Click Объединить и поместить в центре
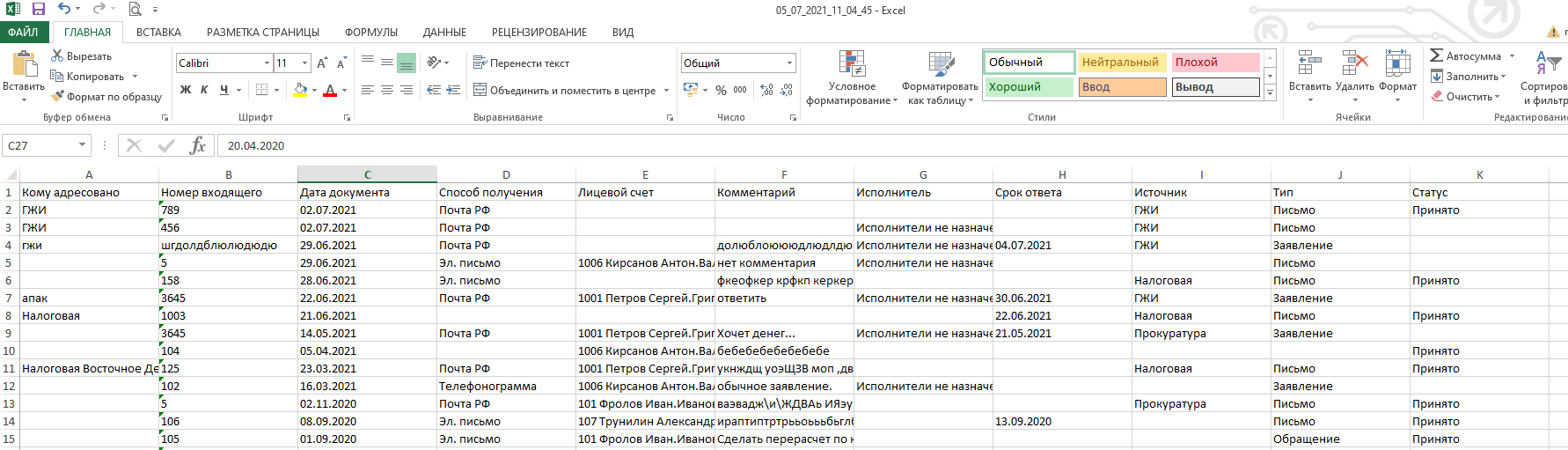 [x=565, y=90]
